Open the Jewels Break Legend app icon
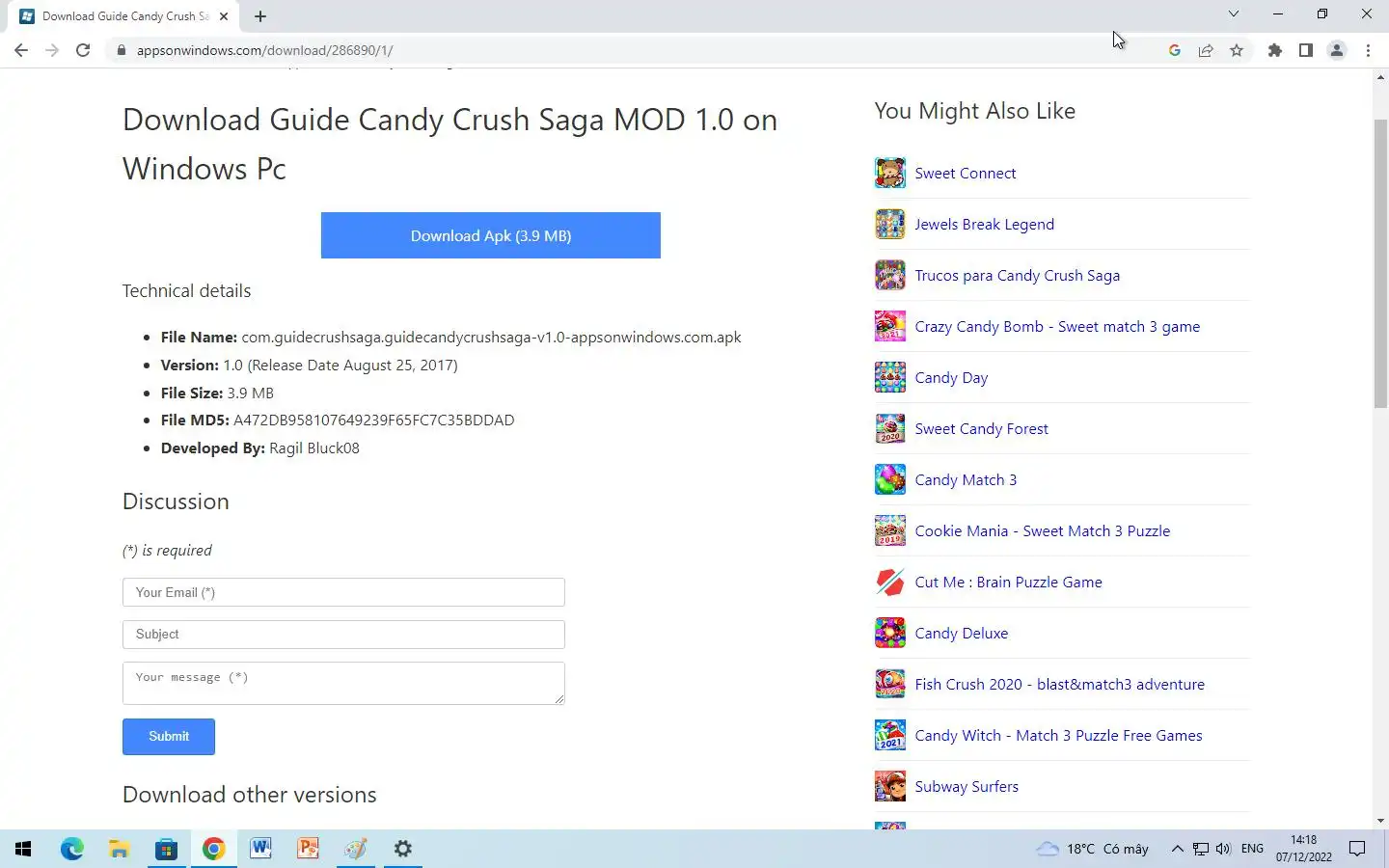The width and height of the screenshot is (1389, 868). [x=889, y=225]
